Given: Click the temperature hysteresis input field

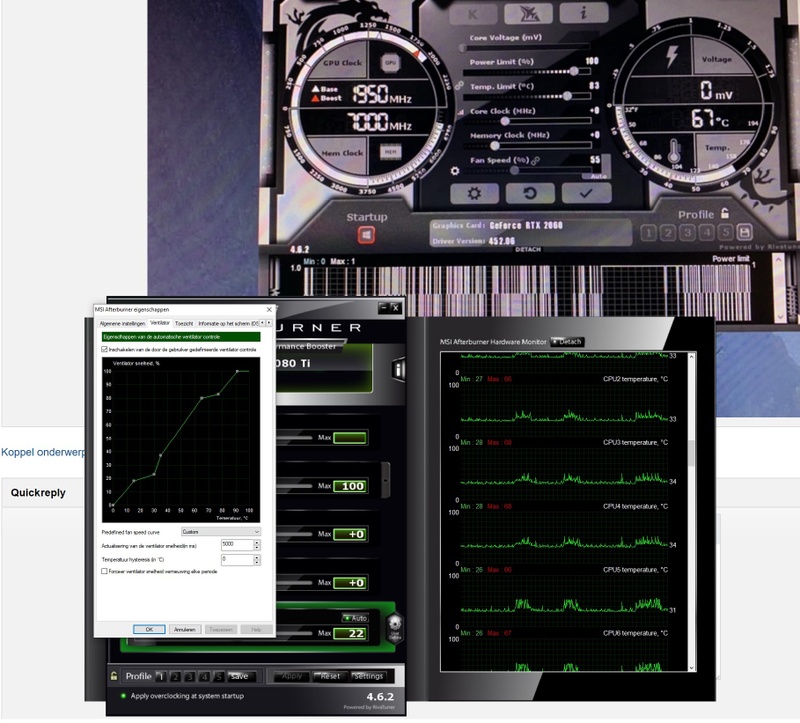Looking at the screenshot, I should tap(237, 560).
